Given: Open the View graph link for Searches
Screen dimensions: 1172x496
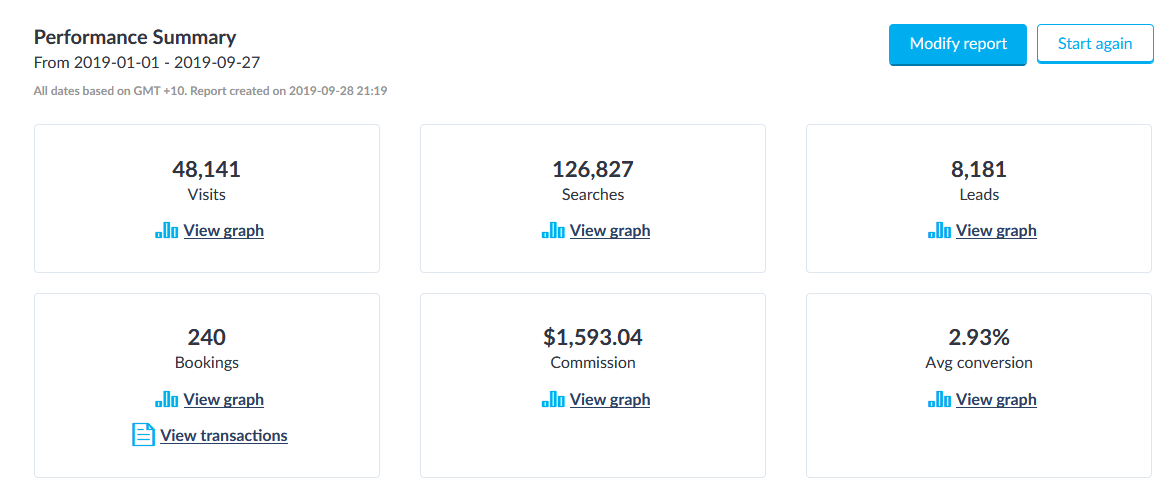Looking at the screenshot, I should tap(610, 231).
